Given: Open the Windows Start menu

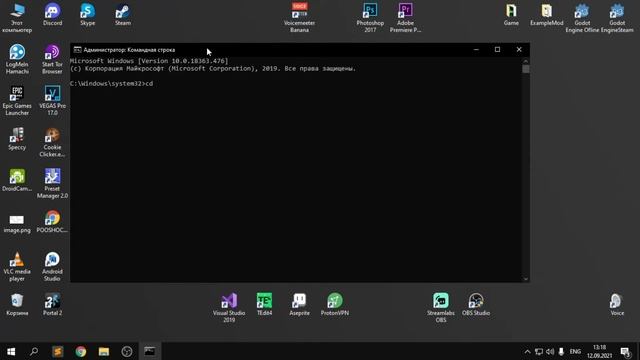Looking at the screenshot, I should click(11, 351).
